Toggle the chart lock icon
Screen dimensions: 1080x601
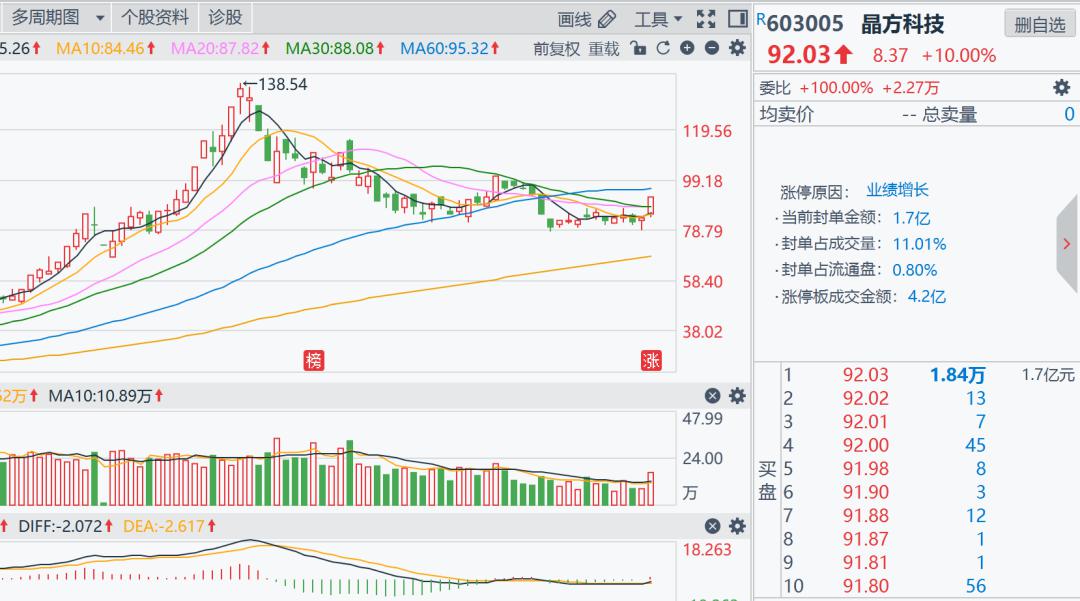pos(638,48)
